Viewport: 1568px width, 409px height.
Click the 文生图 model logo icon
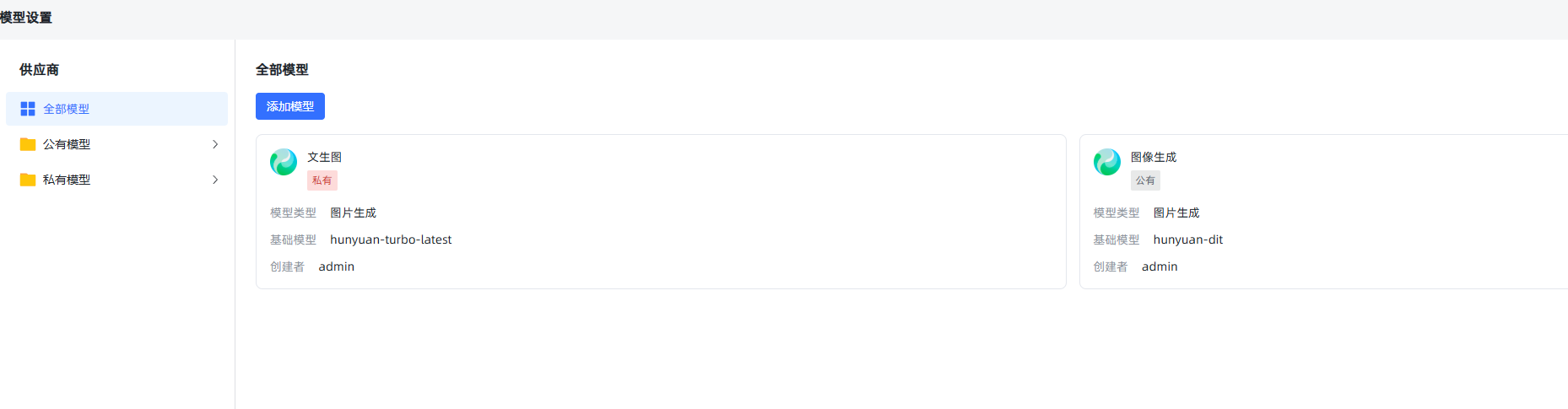pyautogui.click(x=284, y=162)
